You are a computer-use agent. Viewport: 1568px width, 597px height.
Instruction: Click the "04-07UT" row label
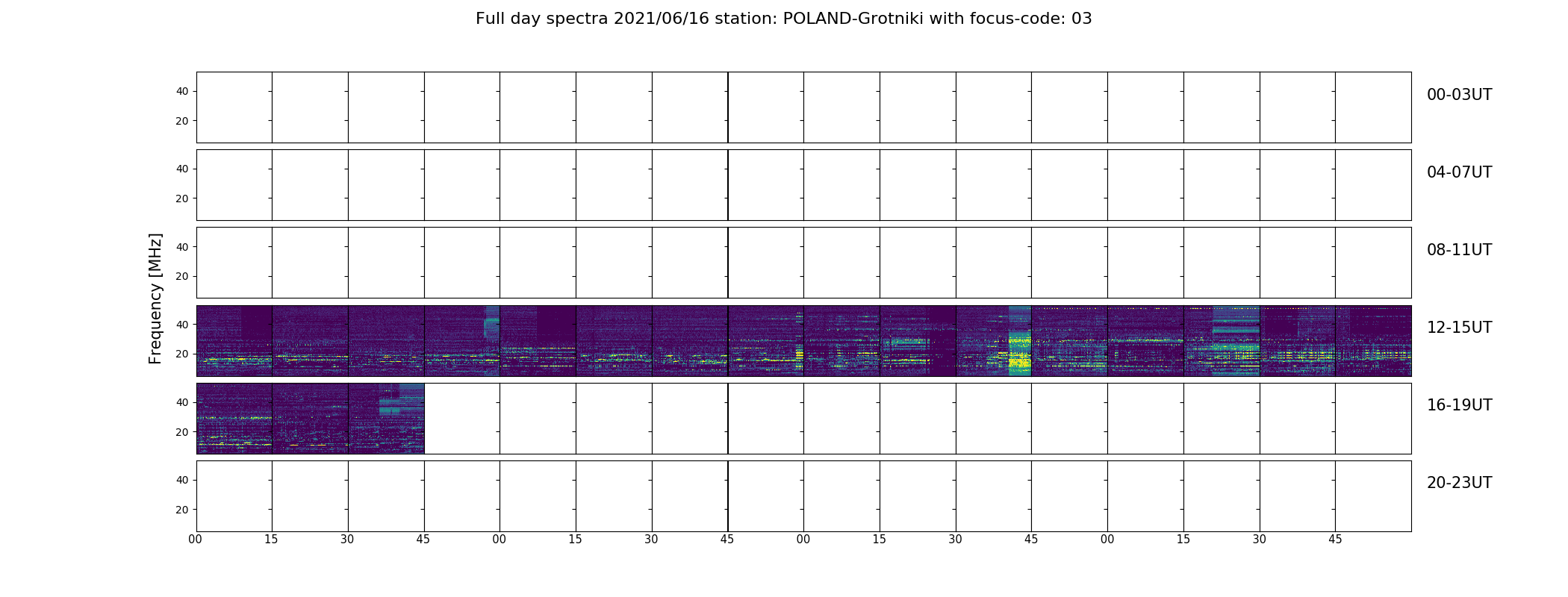(x=1459, y=172)
